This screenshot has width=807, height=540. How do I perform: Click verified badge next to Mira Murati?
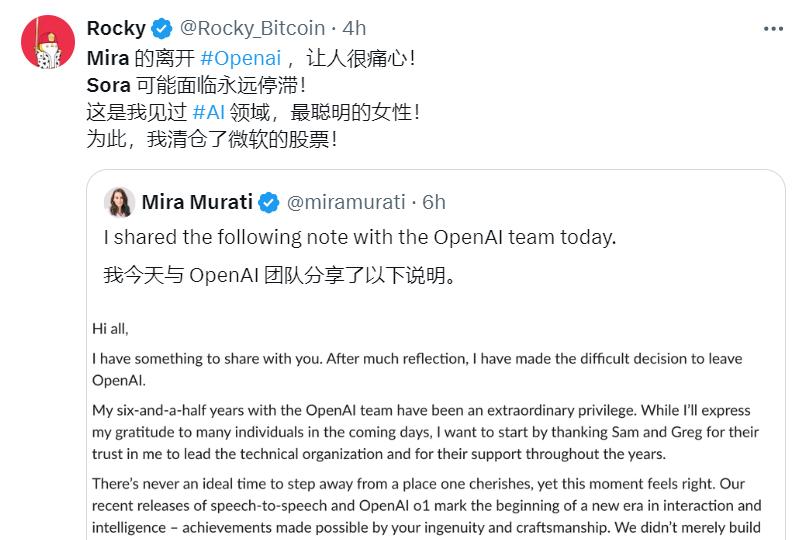pyautogui.click(x=269, y=203)
